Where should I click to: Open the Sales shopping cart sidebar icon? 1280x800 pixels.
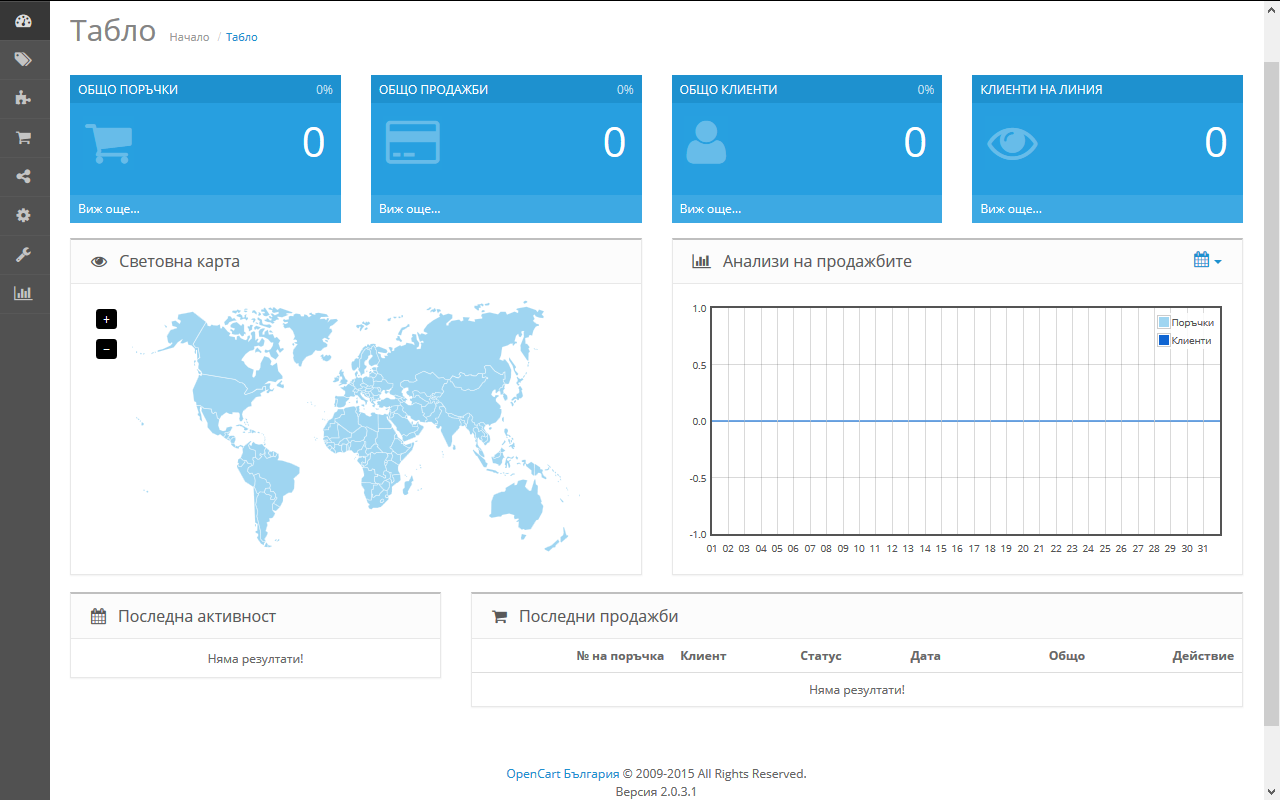click(24, 137)
